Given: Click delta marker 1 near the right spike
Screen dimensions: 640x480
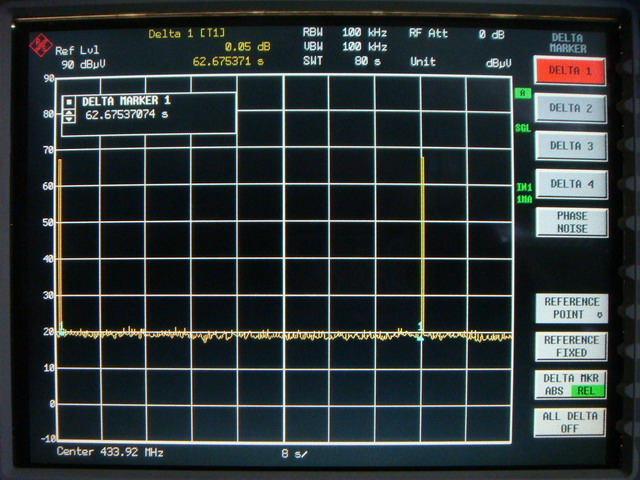Looking at the screenshot, I should (420, 332).
